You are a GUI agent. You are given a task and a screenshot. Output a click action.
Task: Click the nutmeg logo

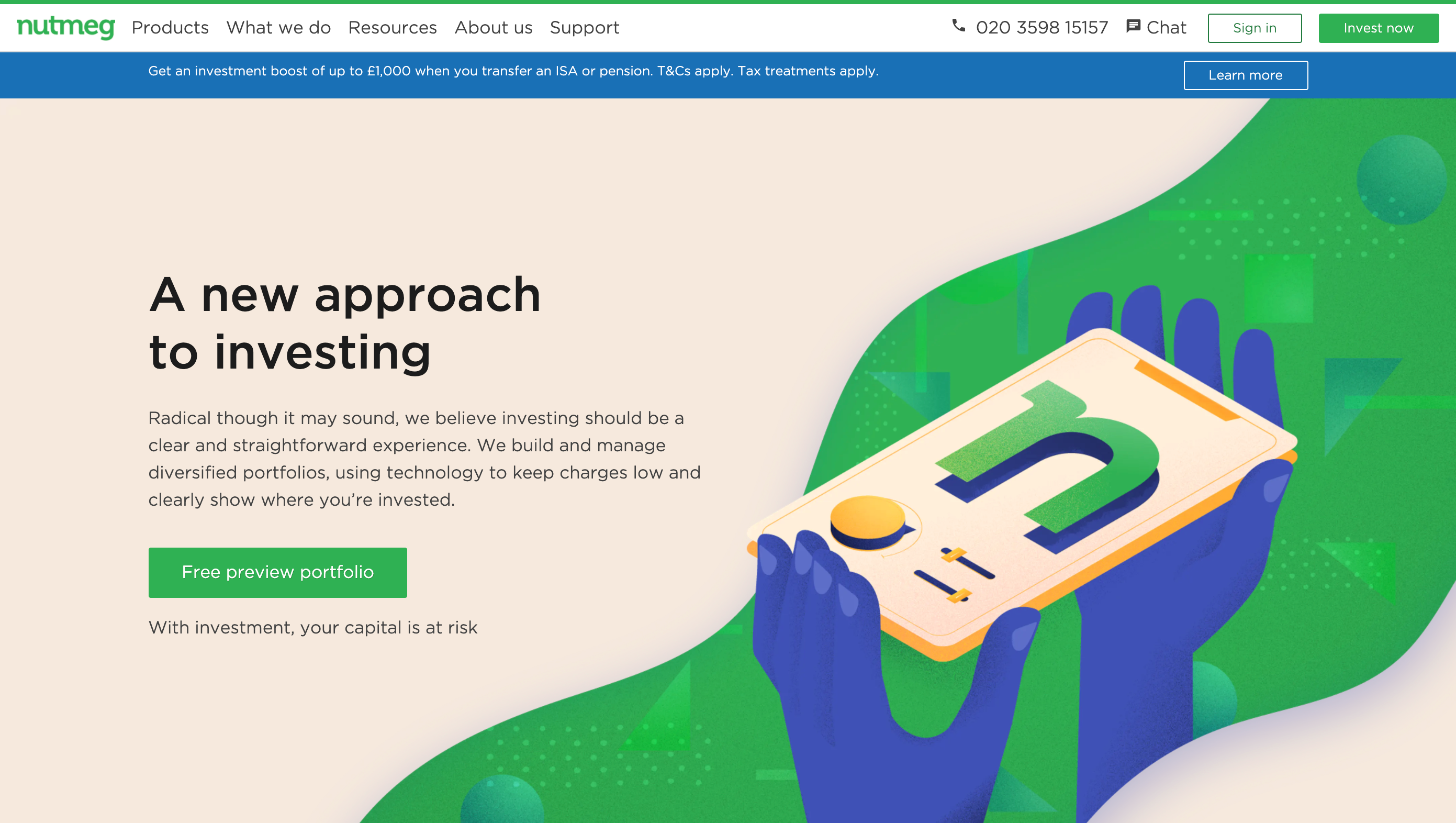click(65, 27)
